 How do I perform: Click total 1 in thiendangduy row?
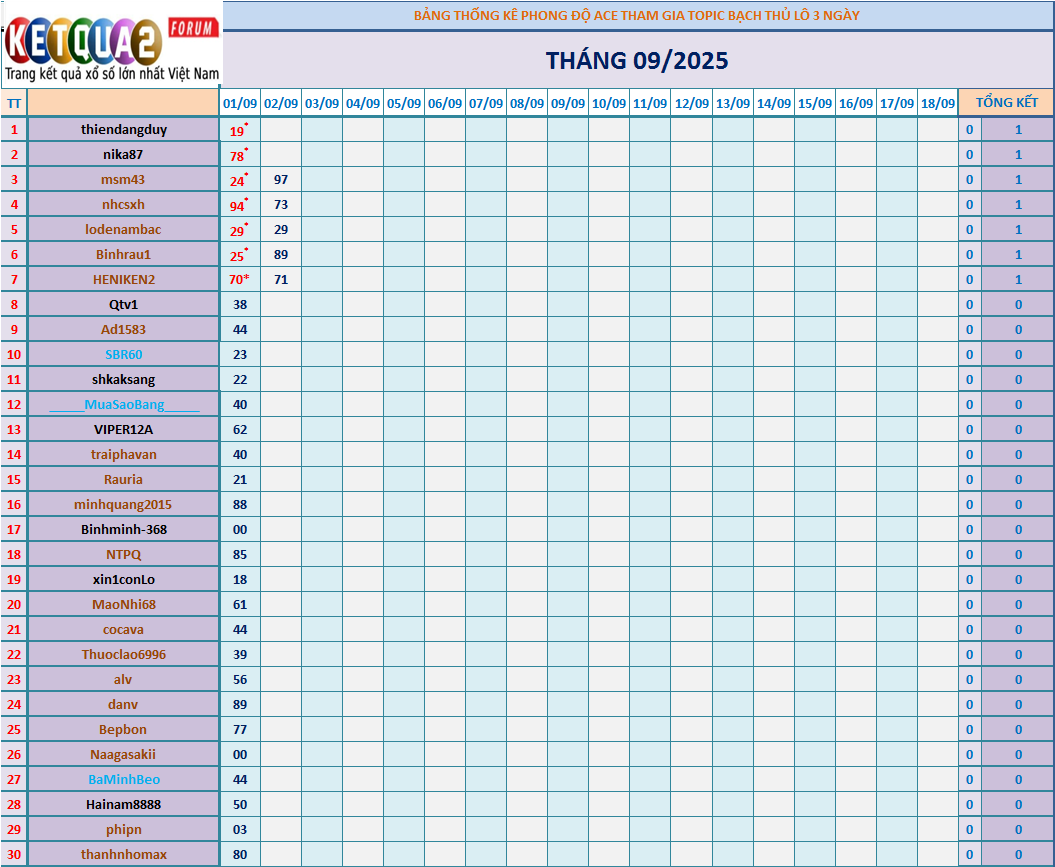tap(1018, 129)
